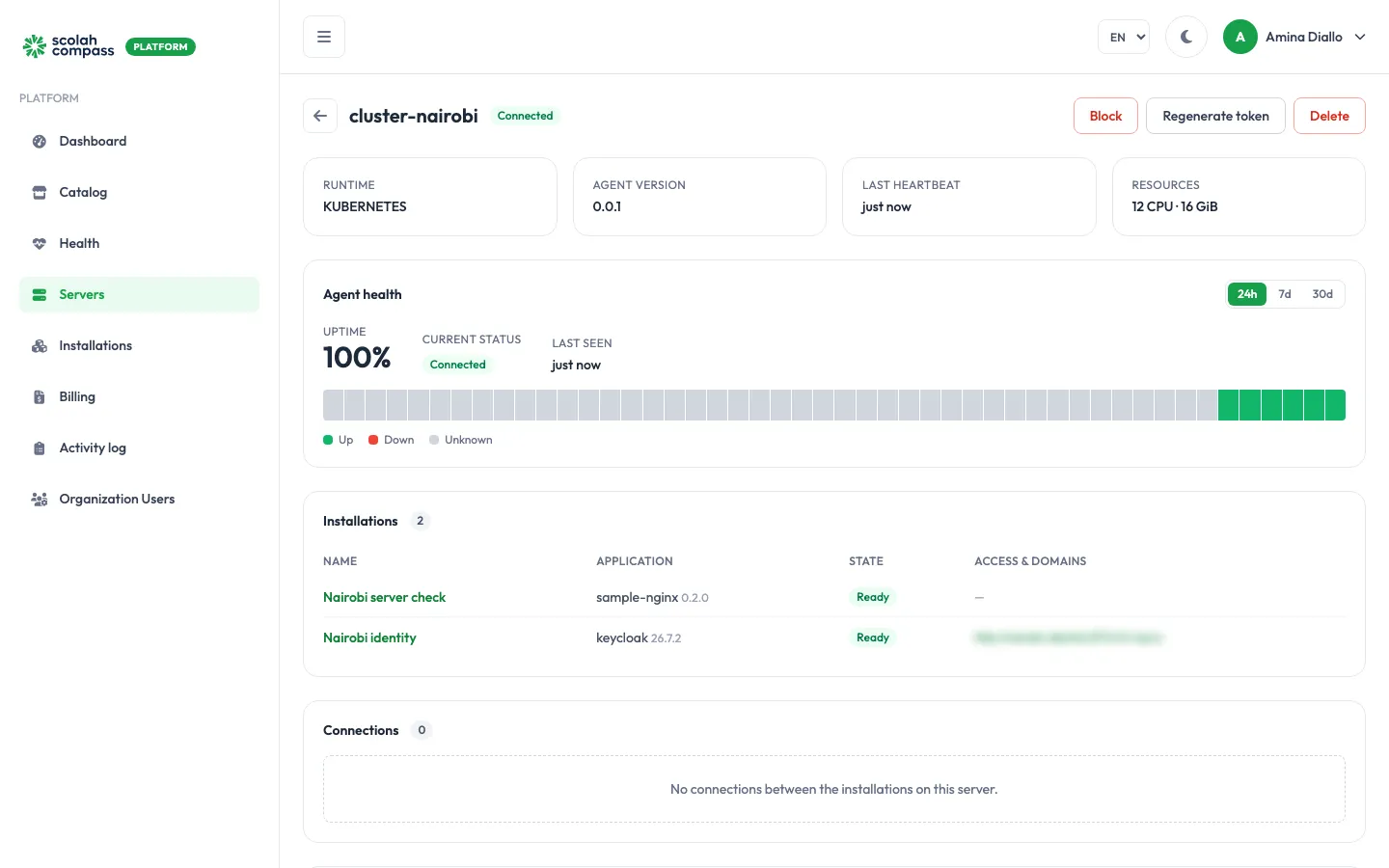Click the Last Heartbeat just now value
The height and width of the screenshot is (868, 1389).
click(885, 207)
